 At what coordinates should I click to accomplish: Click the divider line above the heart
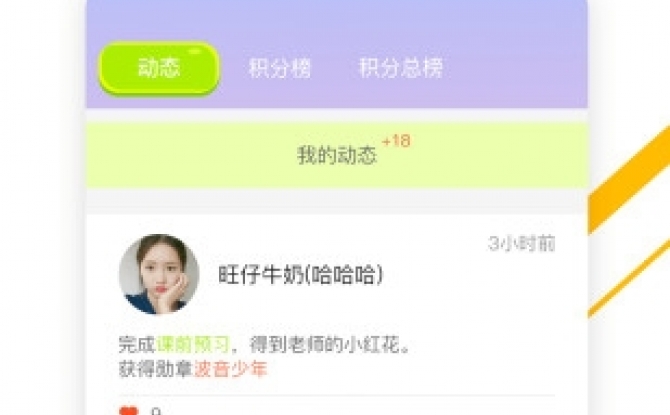(x=337, y=396)
